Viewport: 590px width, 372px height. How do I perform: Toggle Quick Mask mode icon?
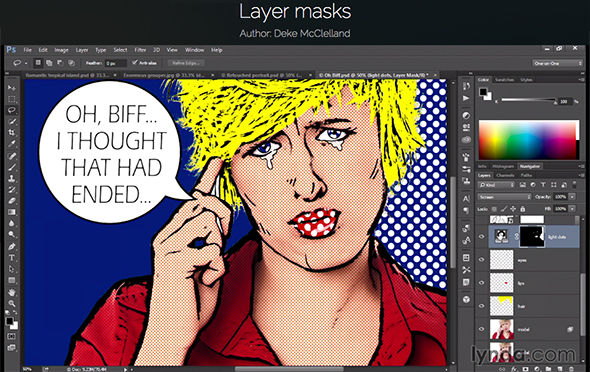point(12,336)
